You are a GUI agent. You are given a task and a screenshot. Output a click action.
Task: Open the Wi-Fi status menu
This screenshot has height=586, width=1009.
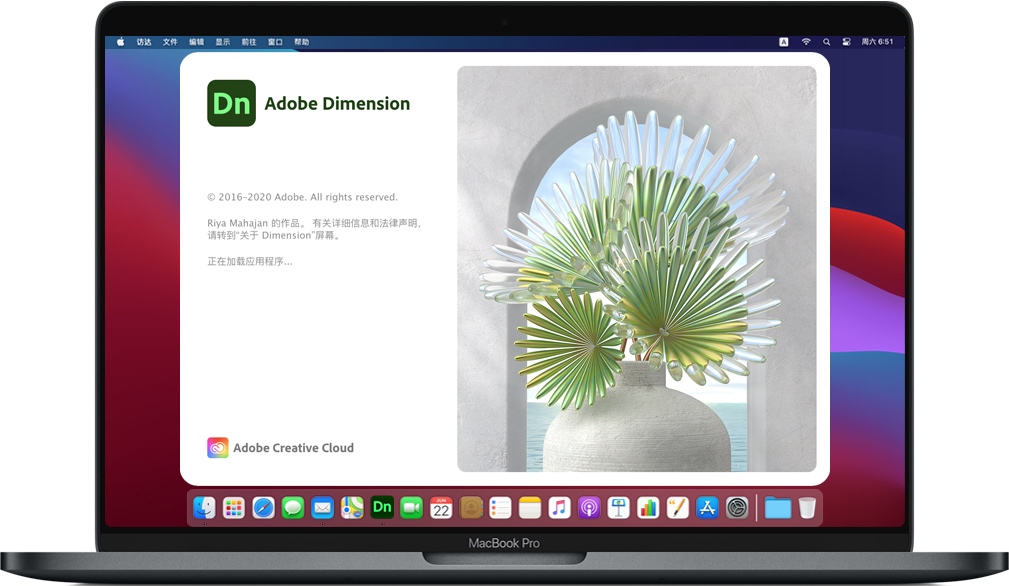(806, 42)
